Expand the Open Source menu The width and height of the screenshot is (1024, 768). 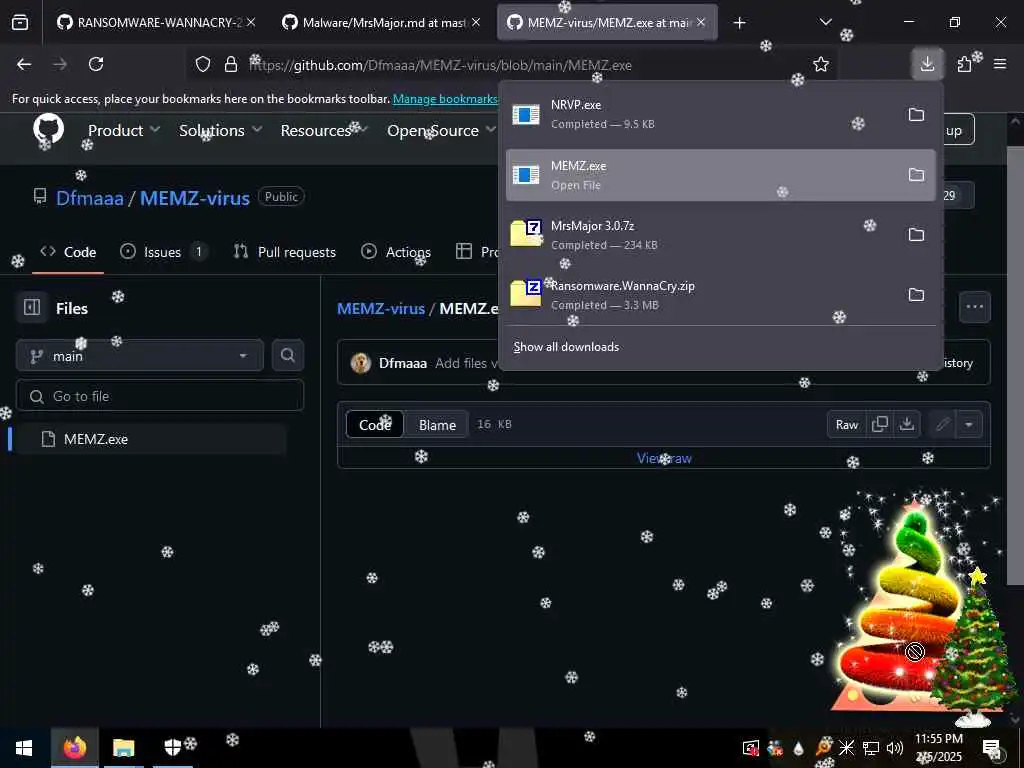click(442, 131)
